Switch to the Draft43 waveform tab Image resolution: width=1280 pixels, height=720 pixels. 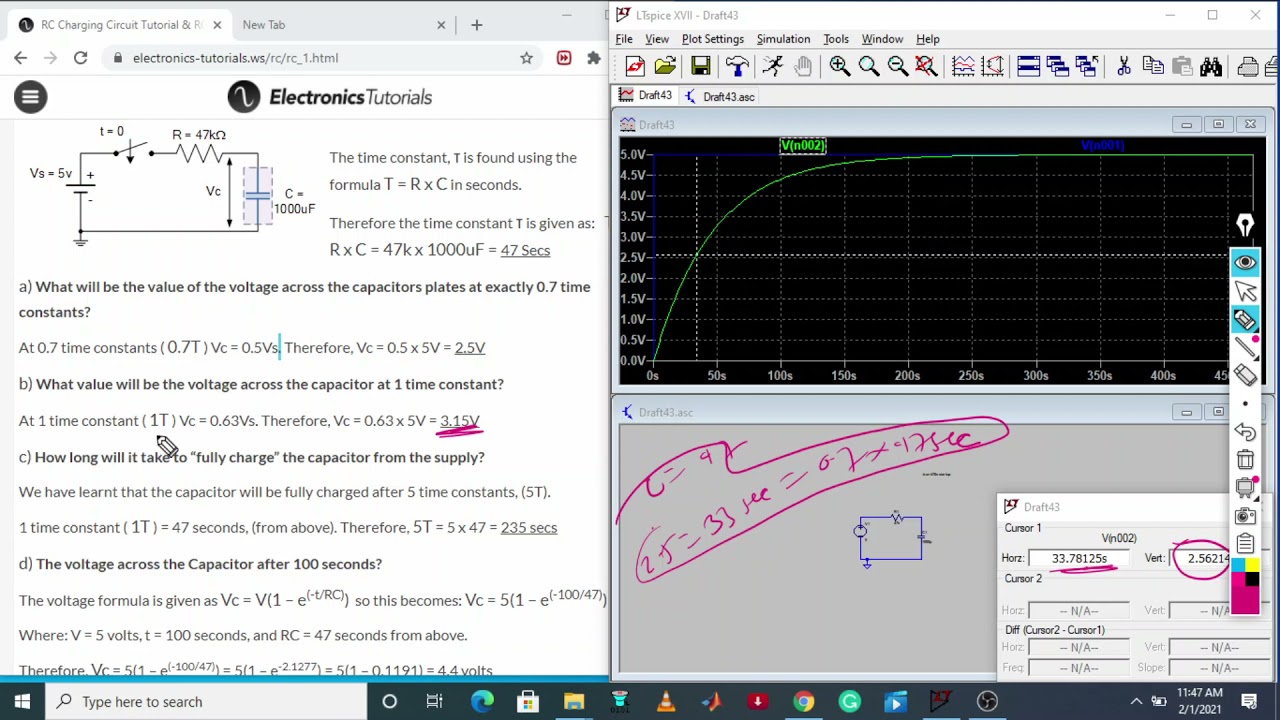click(646, 96)
